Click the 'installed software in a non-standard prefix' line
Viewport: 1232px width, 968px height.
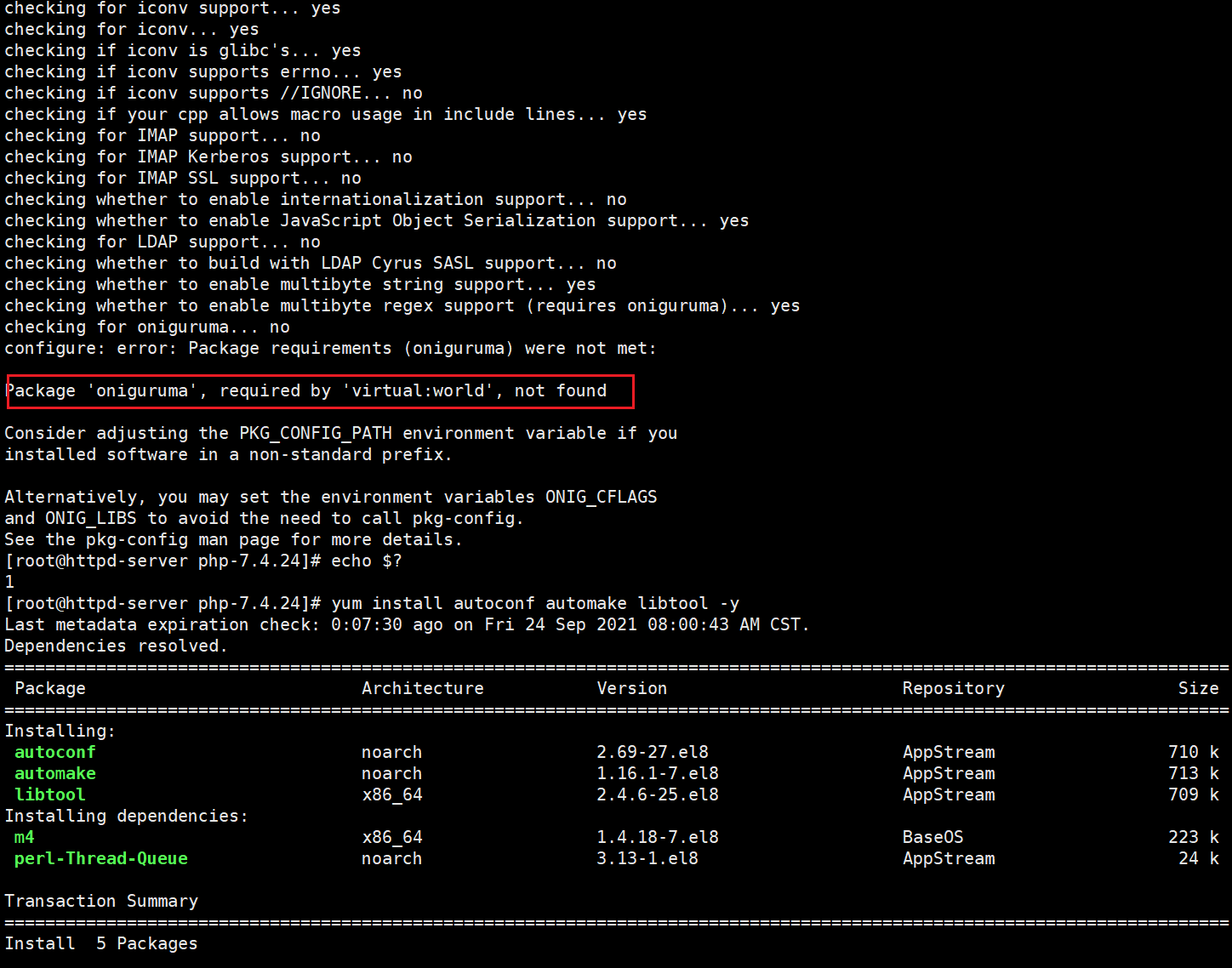pos(229,455)
